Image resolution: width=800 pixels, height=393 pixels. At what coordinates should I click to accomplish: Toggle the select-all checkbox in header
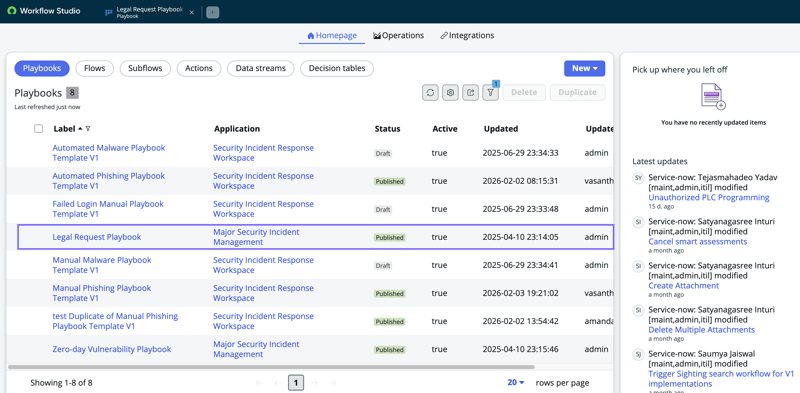pos(38,129)
